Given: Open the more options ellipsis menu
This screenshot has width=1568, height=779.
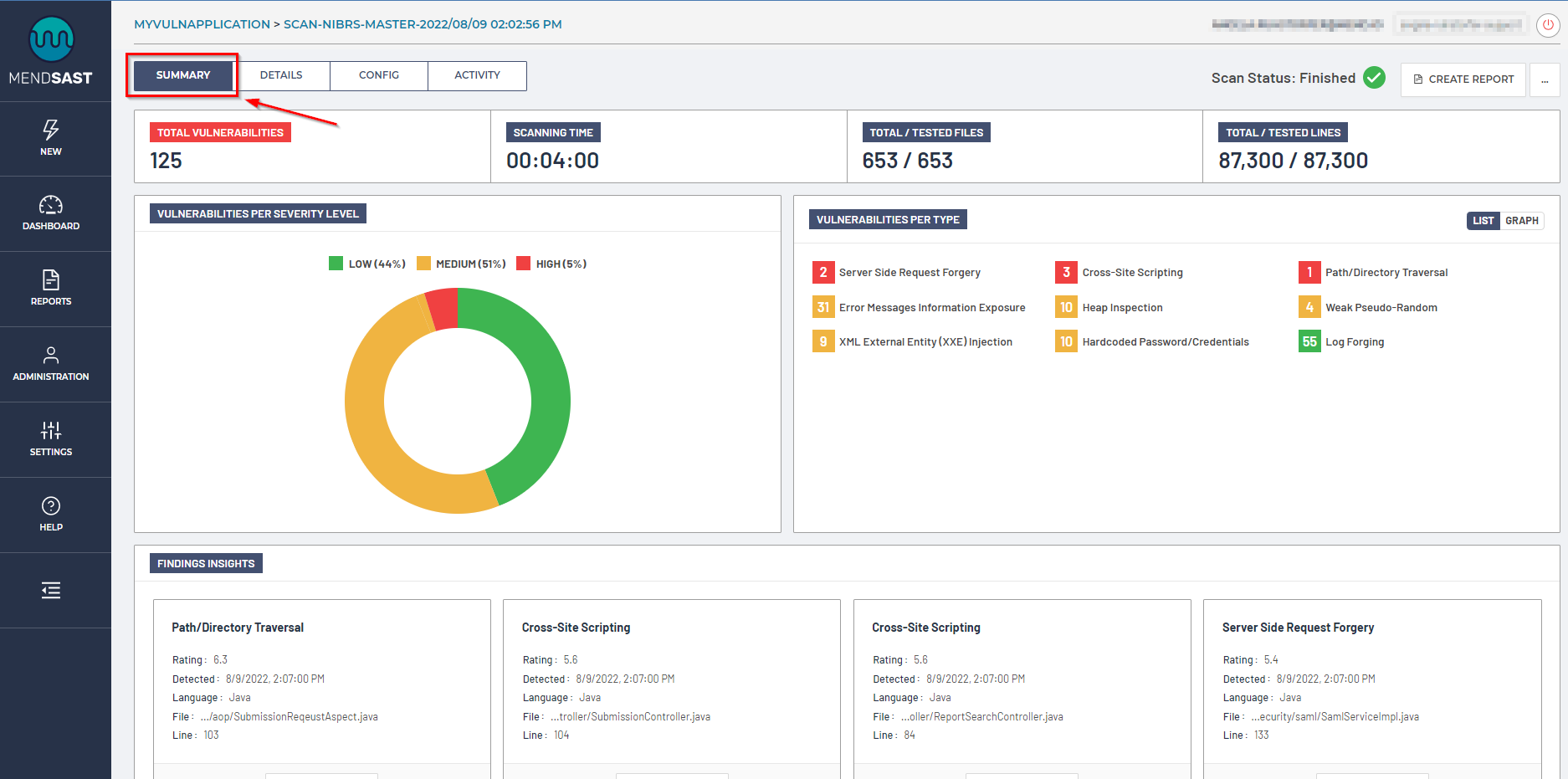Looking at the screenshot, I should (1545, 80).
